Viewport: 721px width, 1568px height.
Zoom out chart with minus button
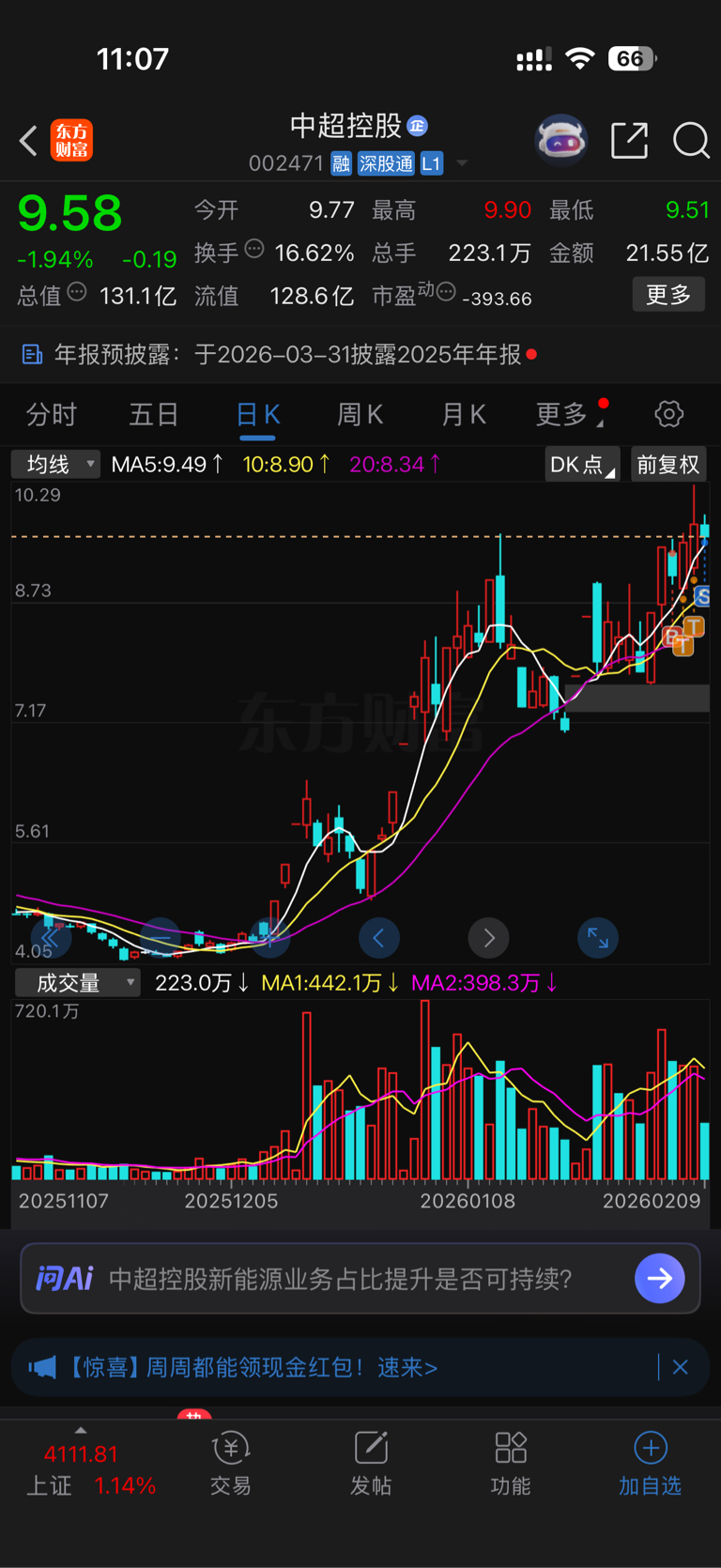pyautogui.click(x=160, y=937)
